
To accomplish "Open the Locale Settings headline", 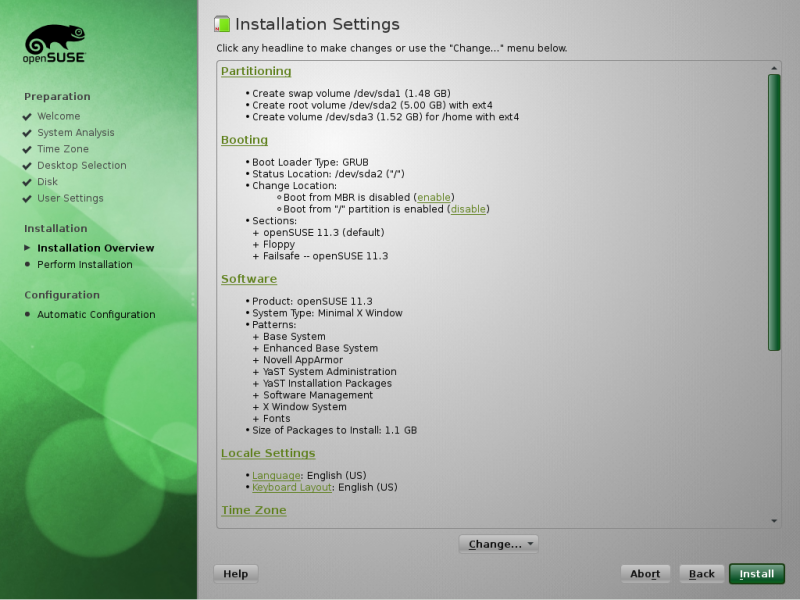I will click(x=268, y=453).
